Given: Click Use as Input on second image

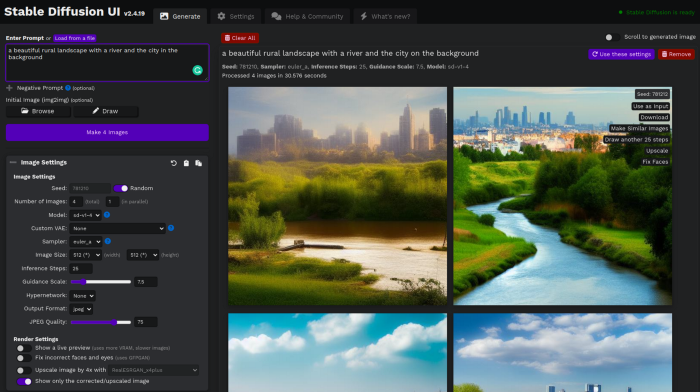Looking at the screenshot, I should click(x=650, y=106).
